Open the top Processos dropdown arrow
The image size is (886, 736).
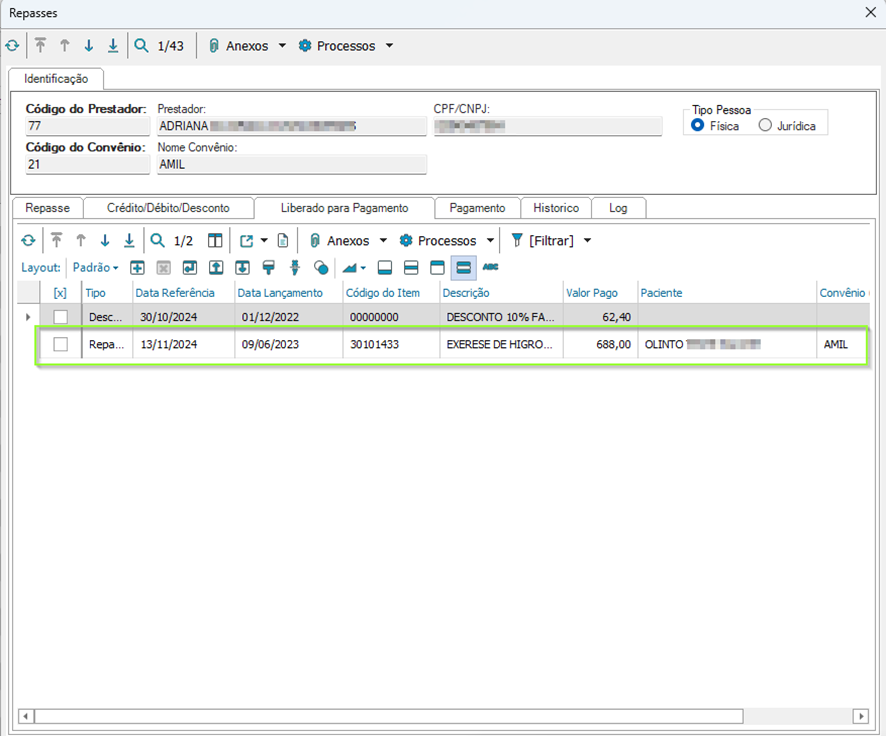click(389, 46)
